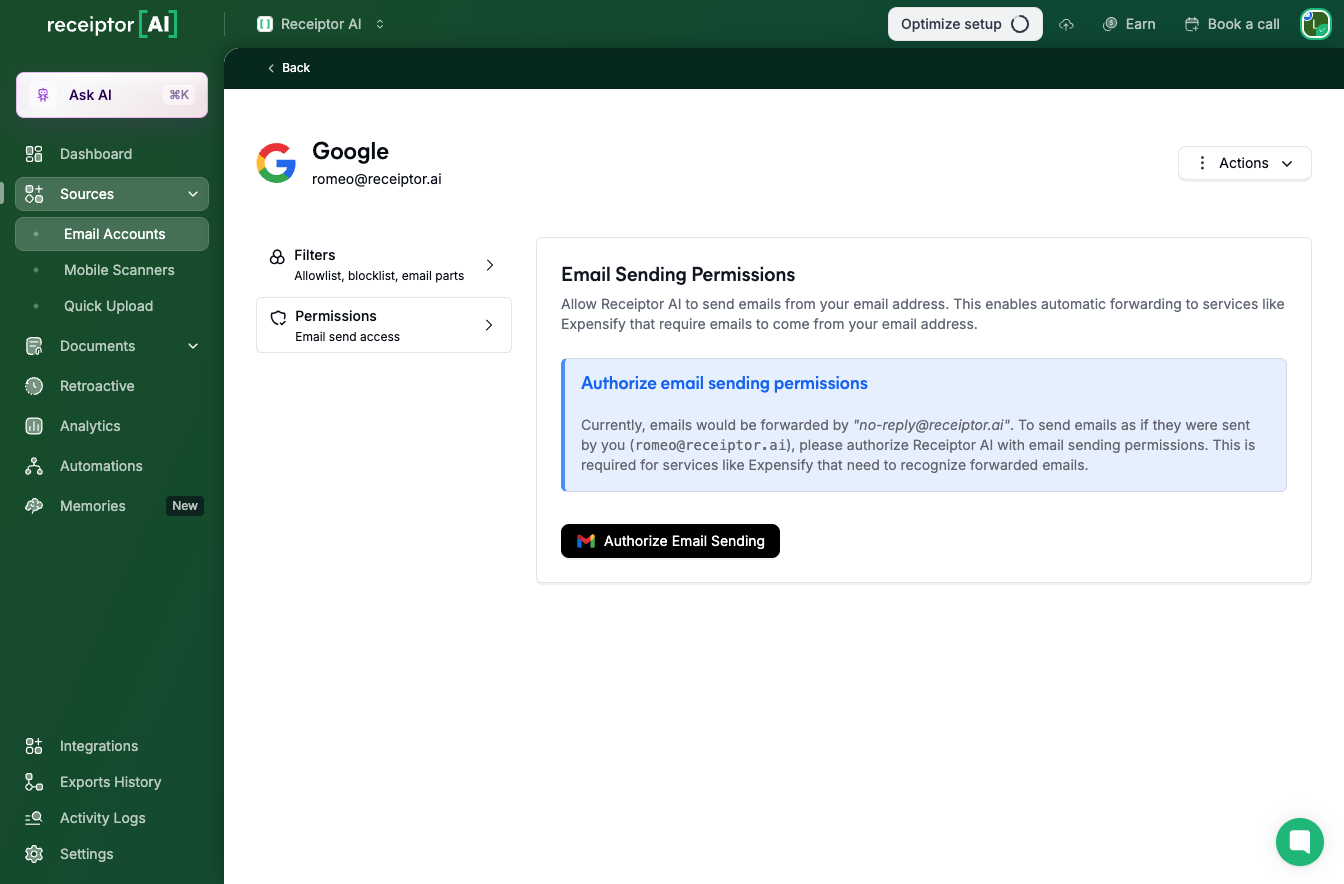Click the Activity Logs icon

pos(34,818)
